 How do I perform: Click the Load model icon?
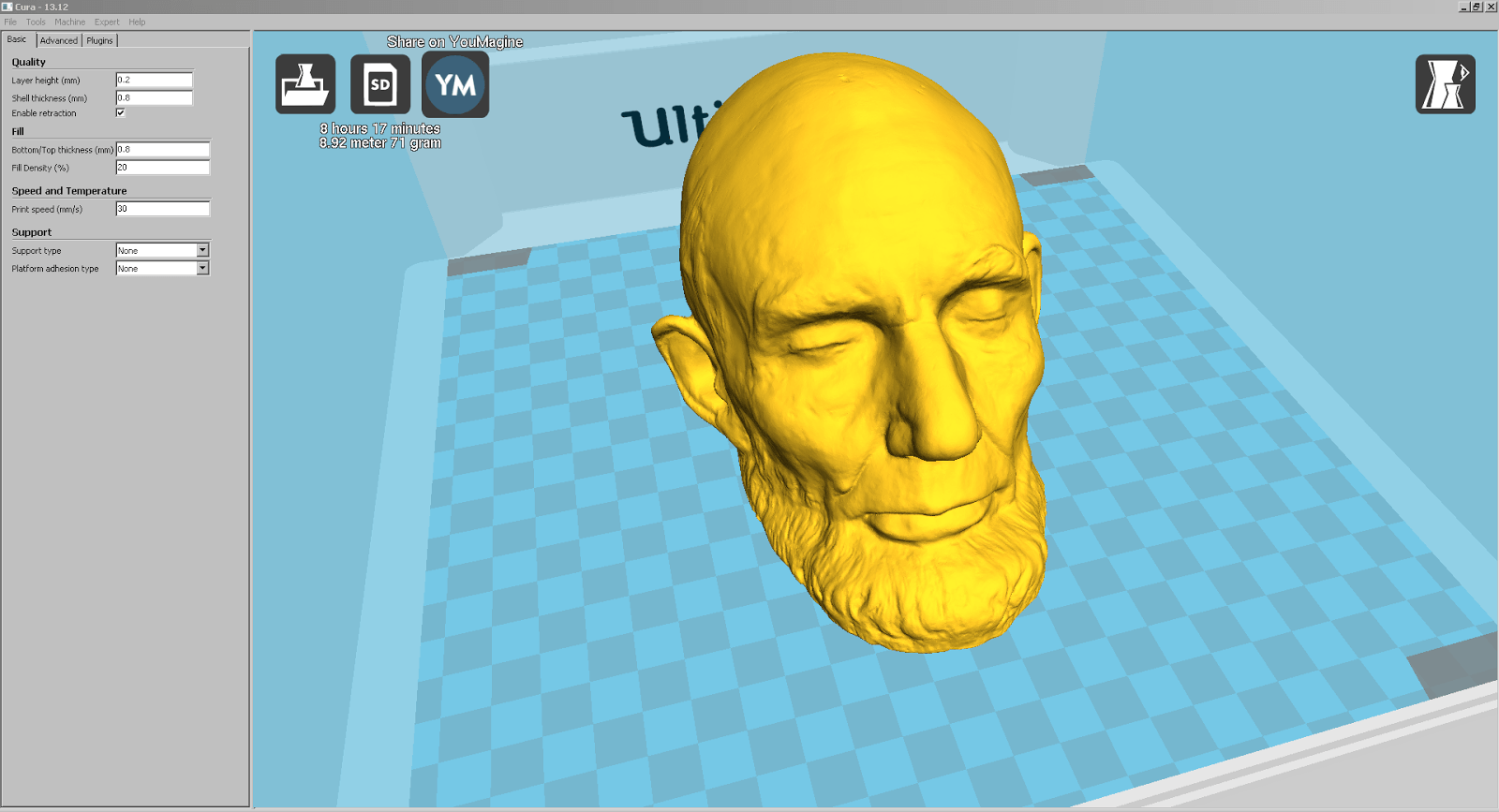coord(305,84)
